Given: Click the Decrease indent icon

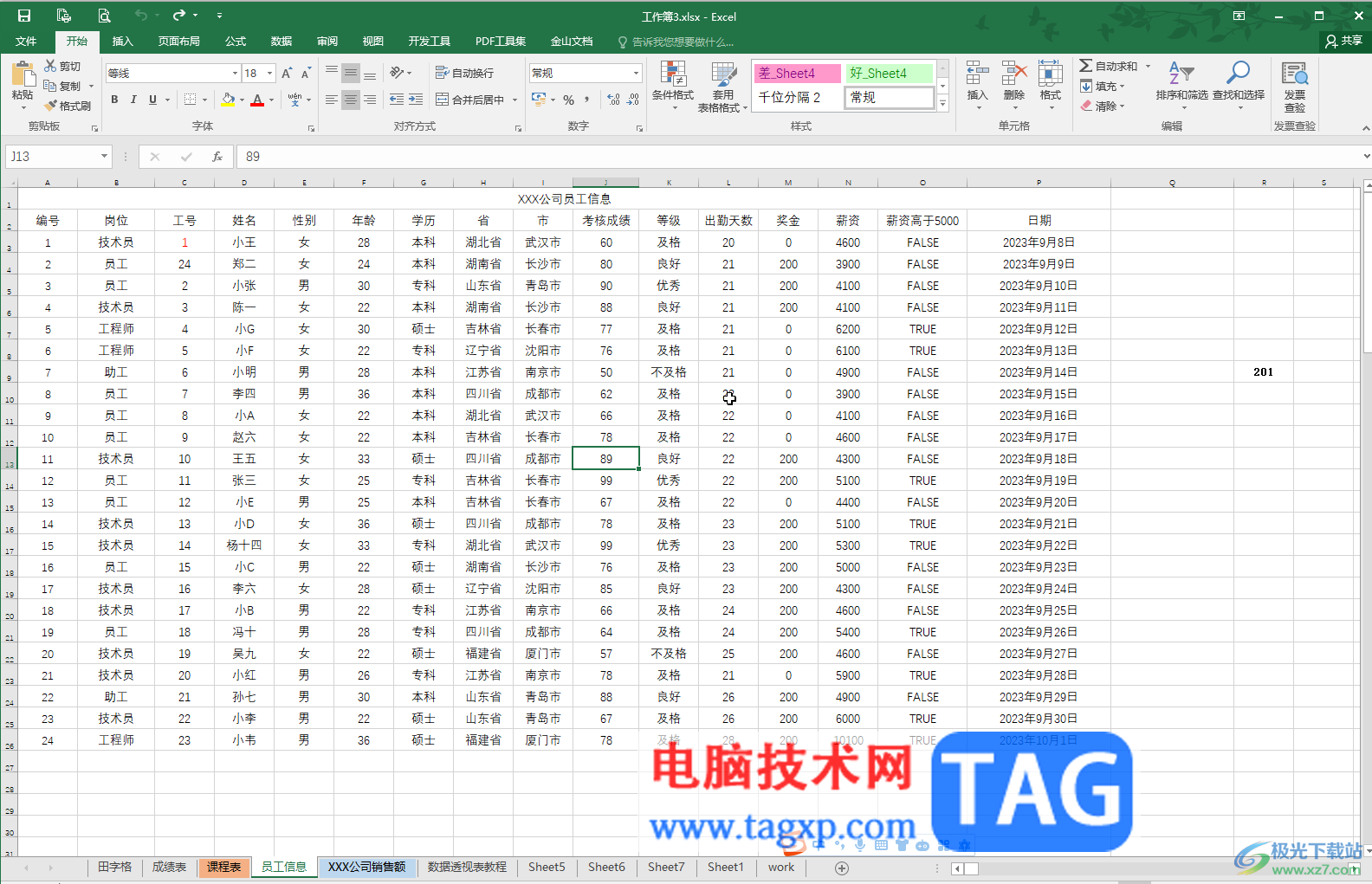Looking at the screenshot, I should (x=397, y=100).
